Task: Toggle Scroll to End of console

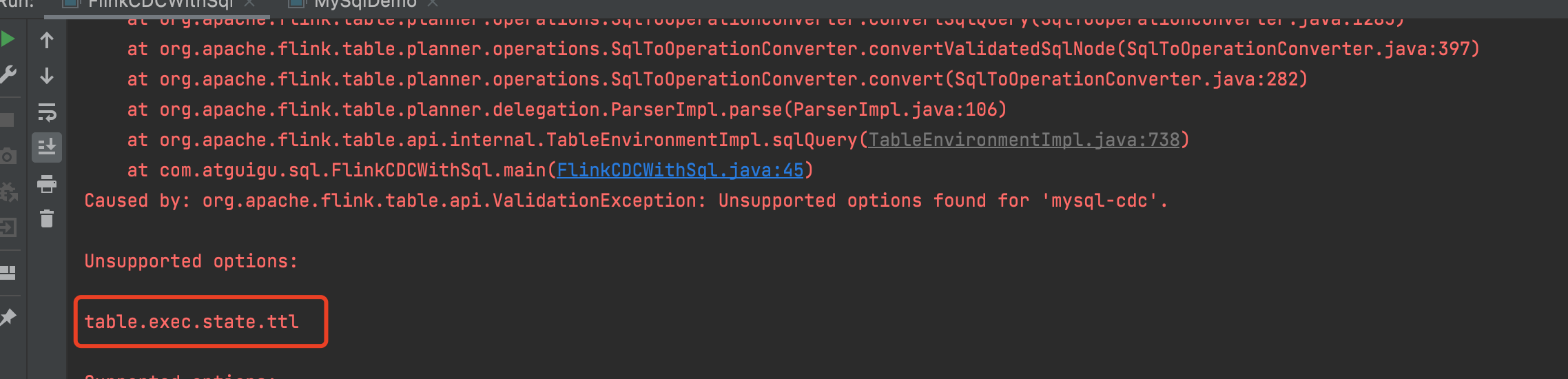Action: [47, 147]
